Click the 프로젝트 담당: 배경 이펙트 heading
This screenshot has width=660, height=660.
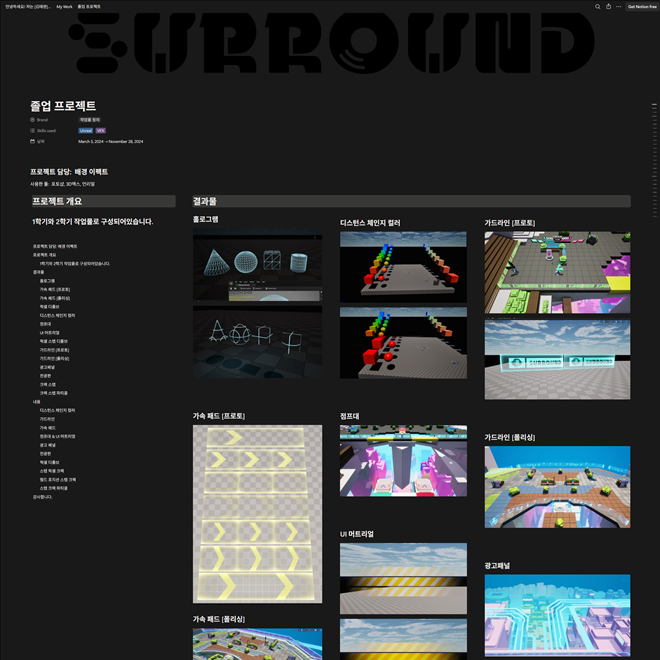tap(69, 172)
